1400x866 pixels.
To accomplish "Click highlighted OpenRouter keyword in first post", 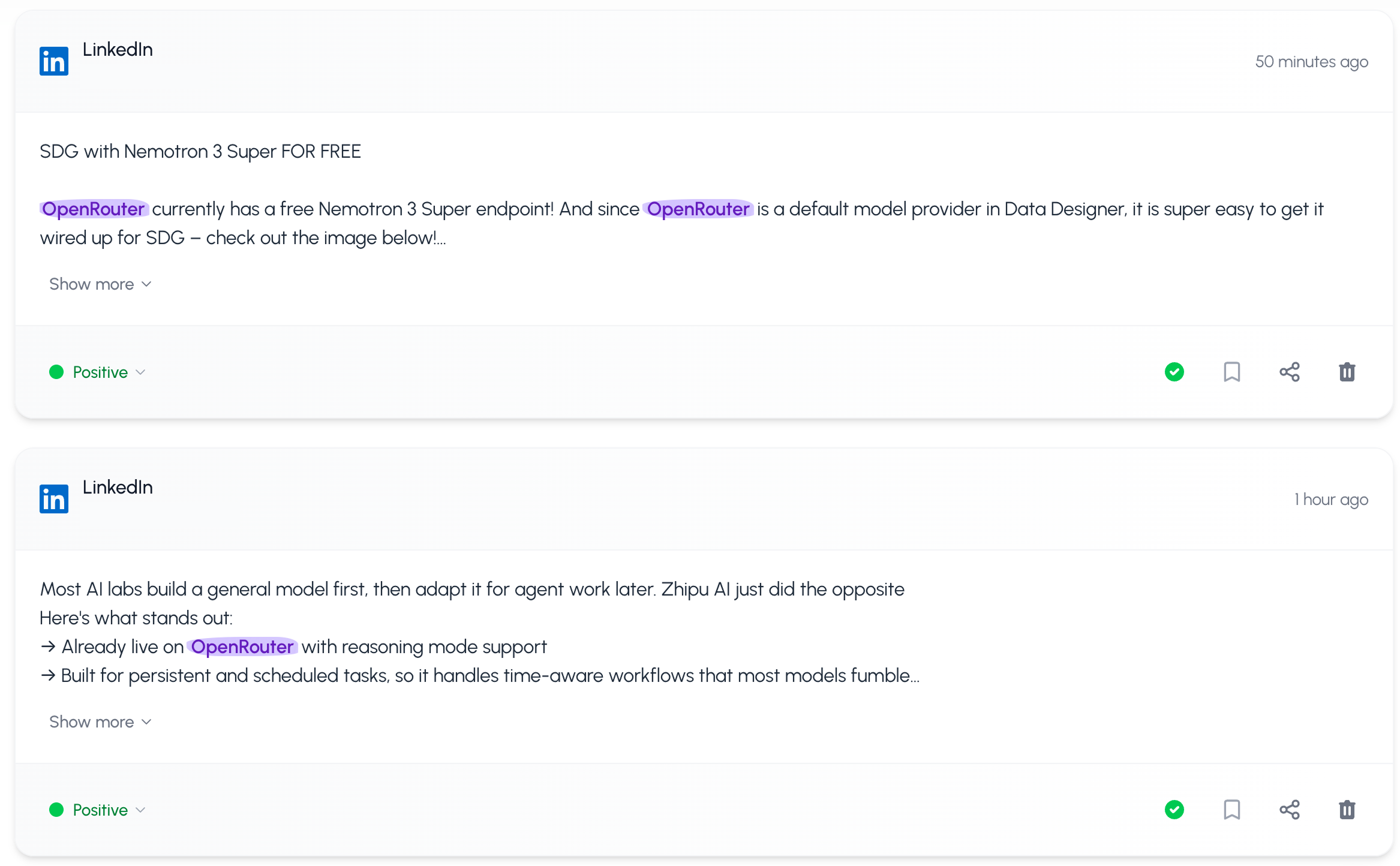I will (94, 209).
